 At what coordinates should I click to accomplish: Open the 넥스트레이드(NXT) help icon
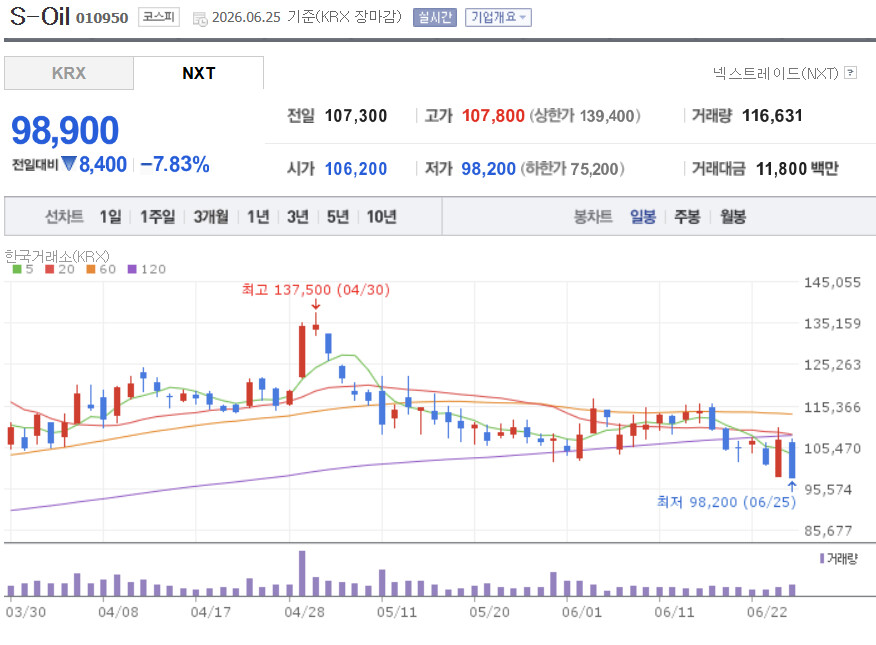850,73
